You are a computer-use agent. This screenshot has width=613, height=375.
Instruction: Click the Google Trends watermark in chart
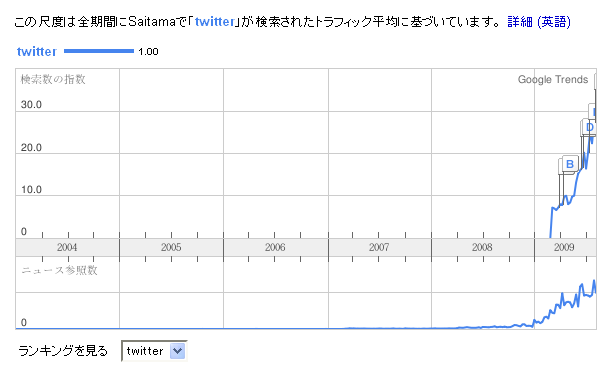[553, 80]
